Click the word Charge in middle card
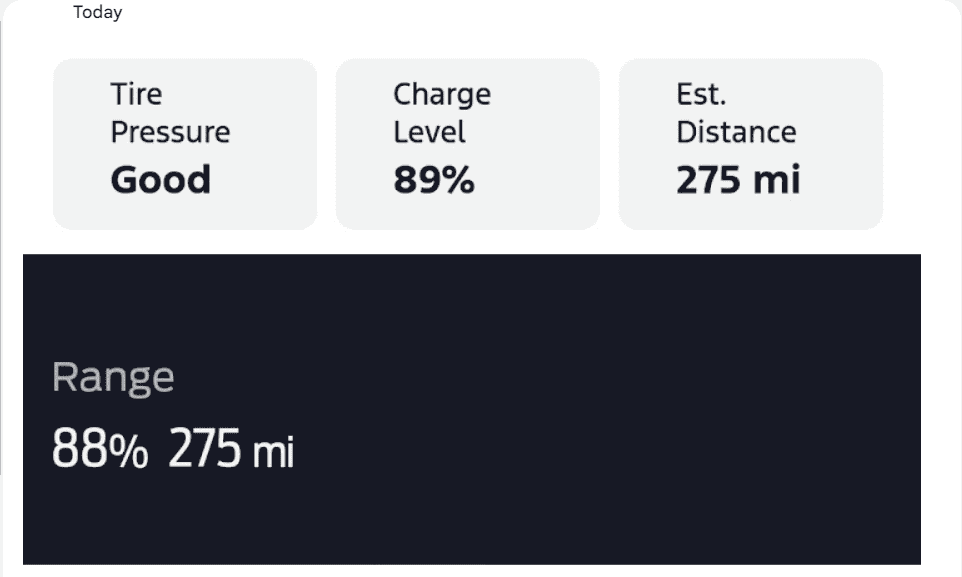Viewport: 962px width, 577px height. (x=441, y=94)
